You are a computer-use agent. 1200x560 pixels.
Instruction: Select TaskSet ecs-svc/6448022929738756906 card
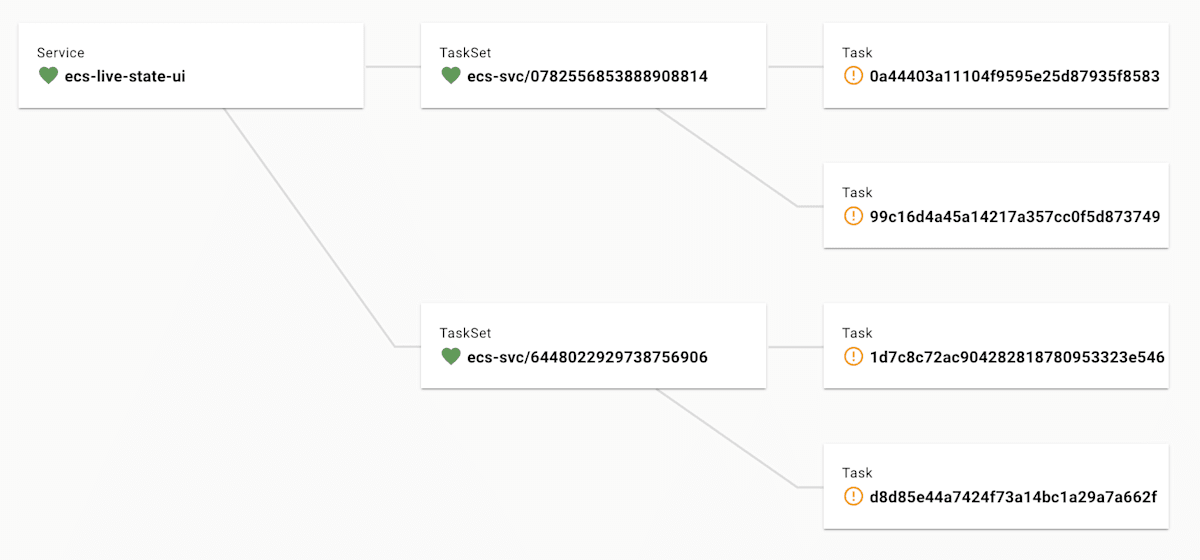tap(594, 346)
